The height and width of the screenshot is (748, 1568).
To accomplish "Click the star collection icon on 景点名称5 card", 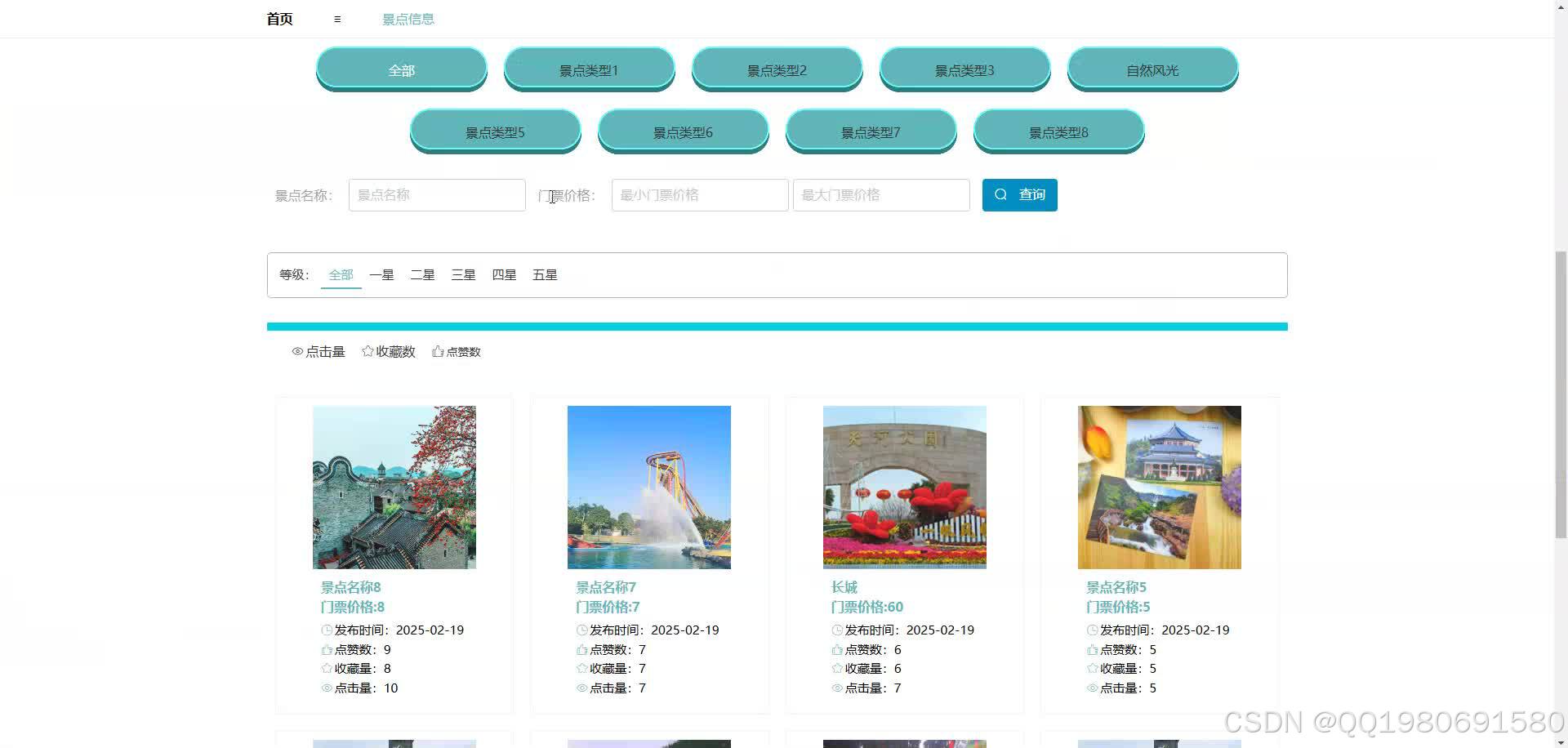I will pos(1092,668).
